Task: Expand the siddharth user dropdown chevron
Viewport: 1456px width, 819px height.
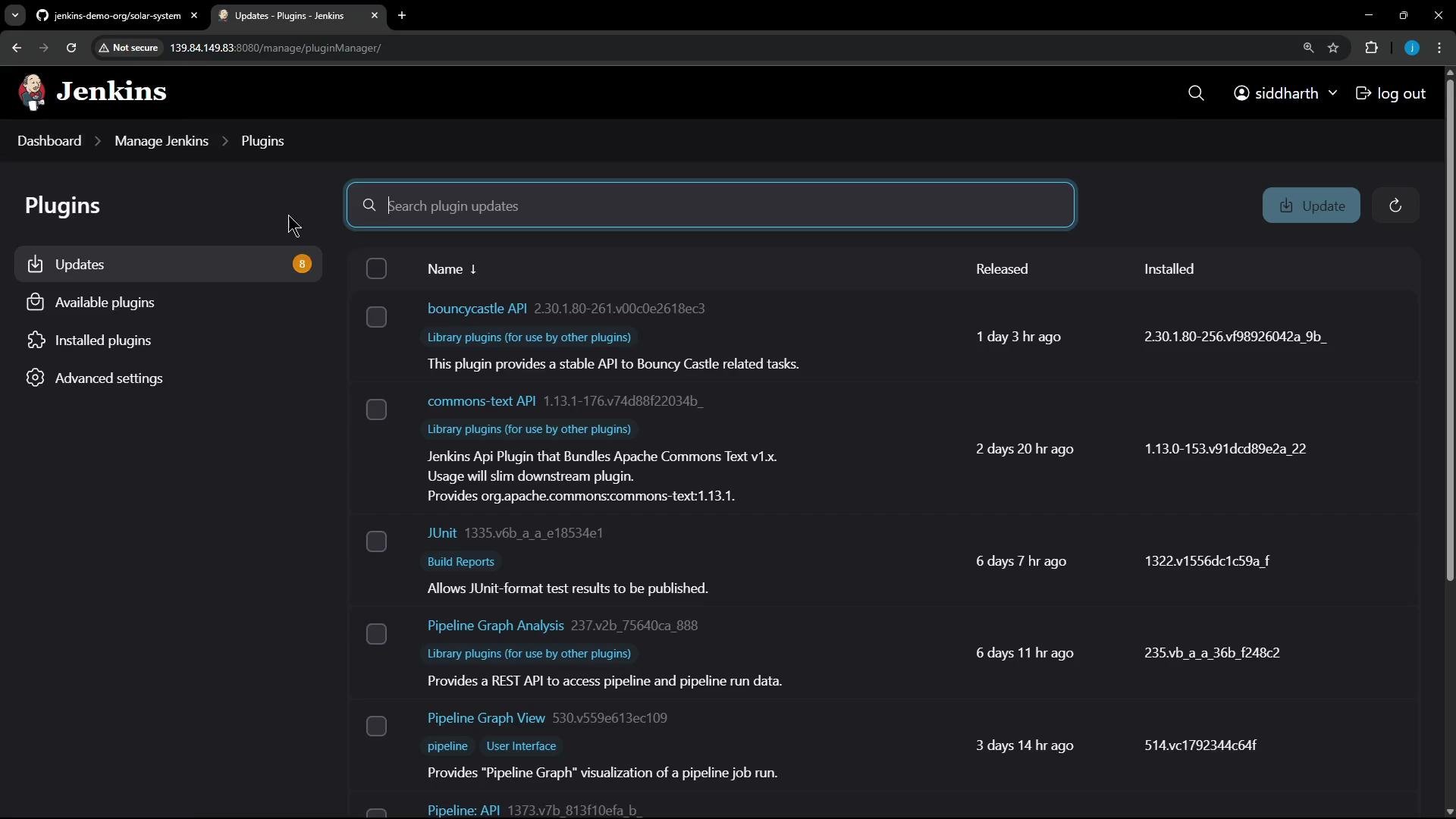Action: point(1333,93)
